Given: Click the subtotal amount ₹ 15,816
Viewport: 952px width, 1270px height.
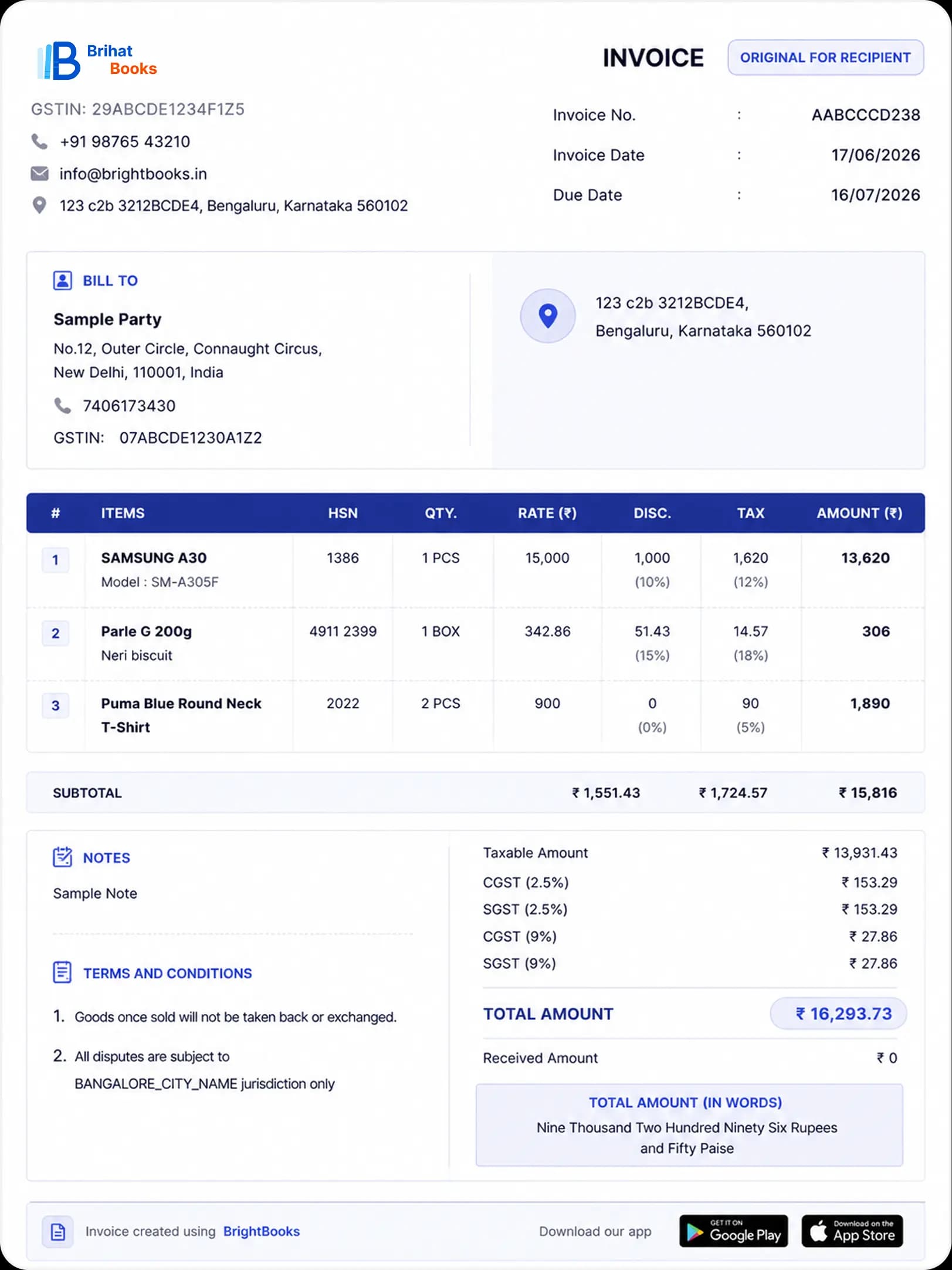Looking at the screenshot, I should (x=868, y=793).
